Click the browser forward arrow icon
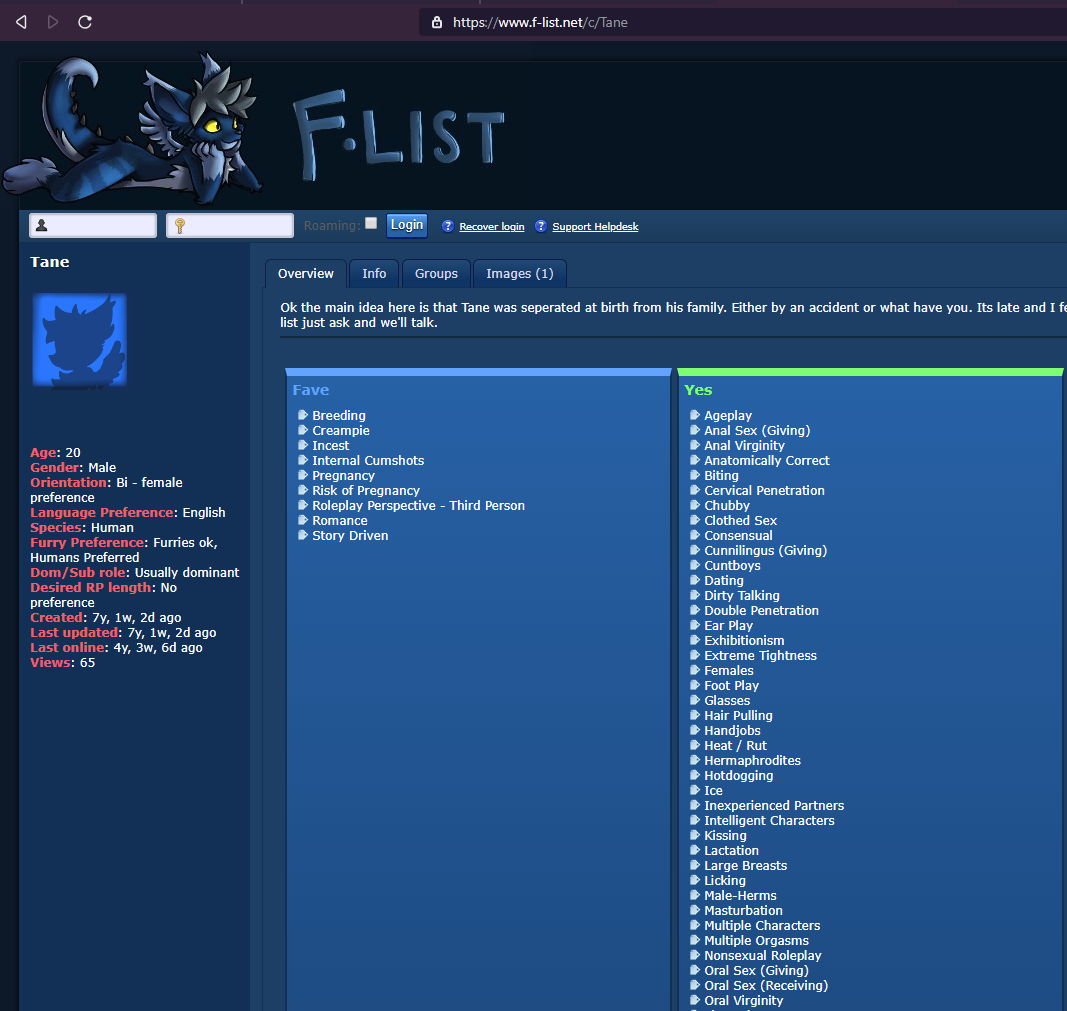This screenshot has height=1011, width=1067. click(53, 22)
